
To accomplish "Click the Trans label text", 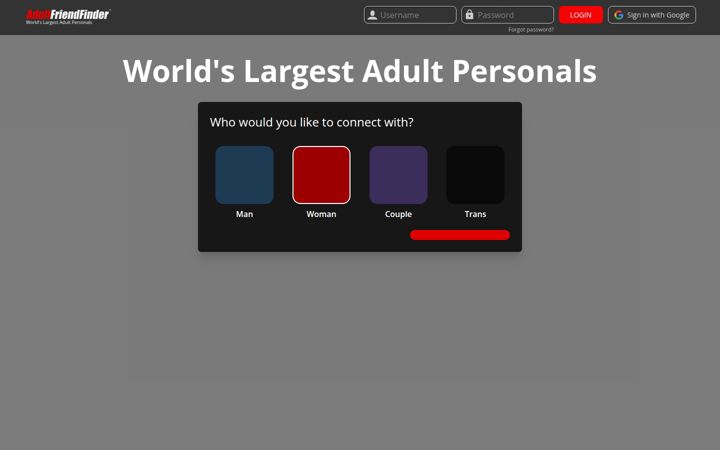I will click(475, 214).
